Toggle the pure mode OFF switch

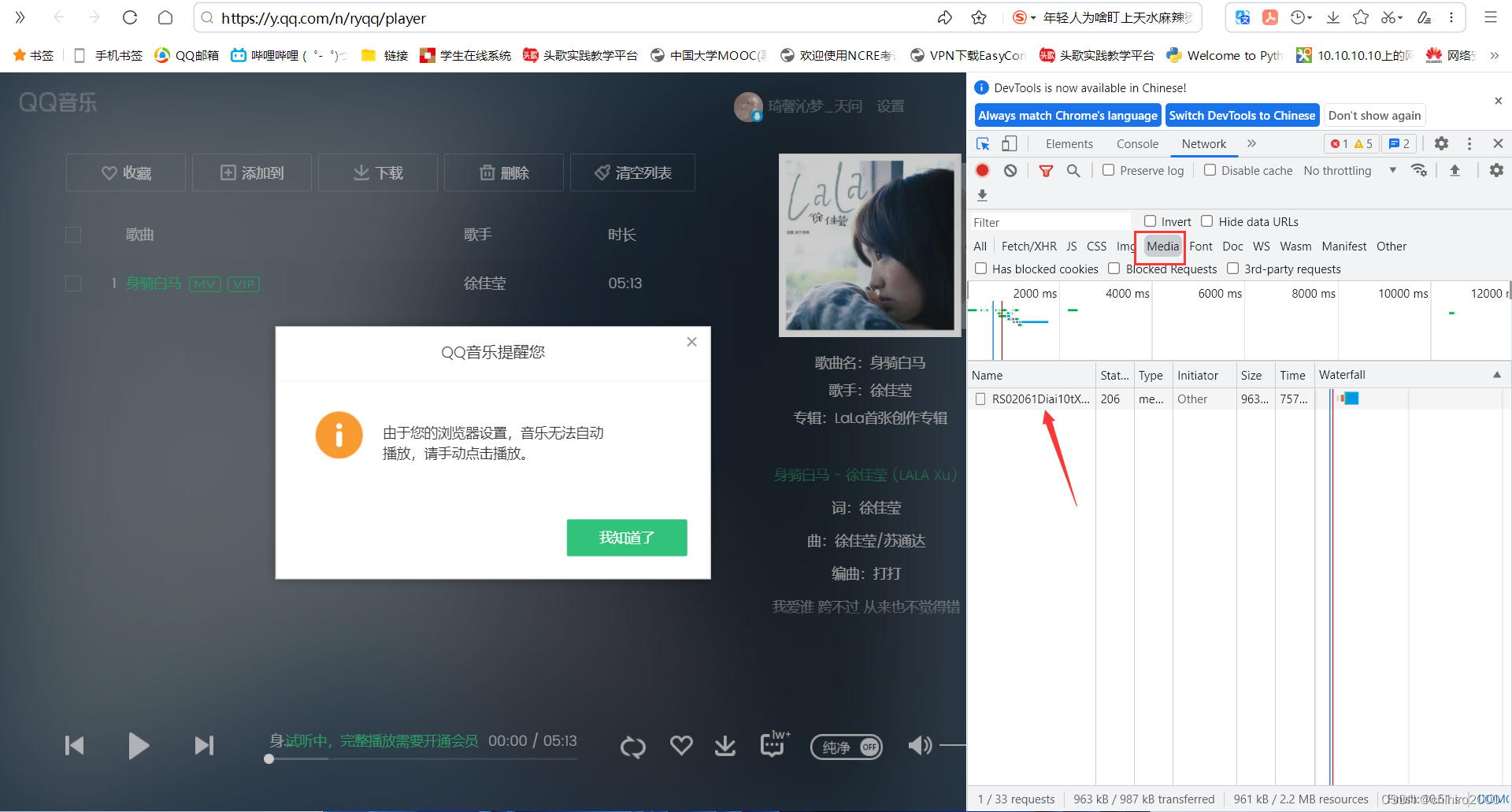click(847, 747)
